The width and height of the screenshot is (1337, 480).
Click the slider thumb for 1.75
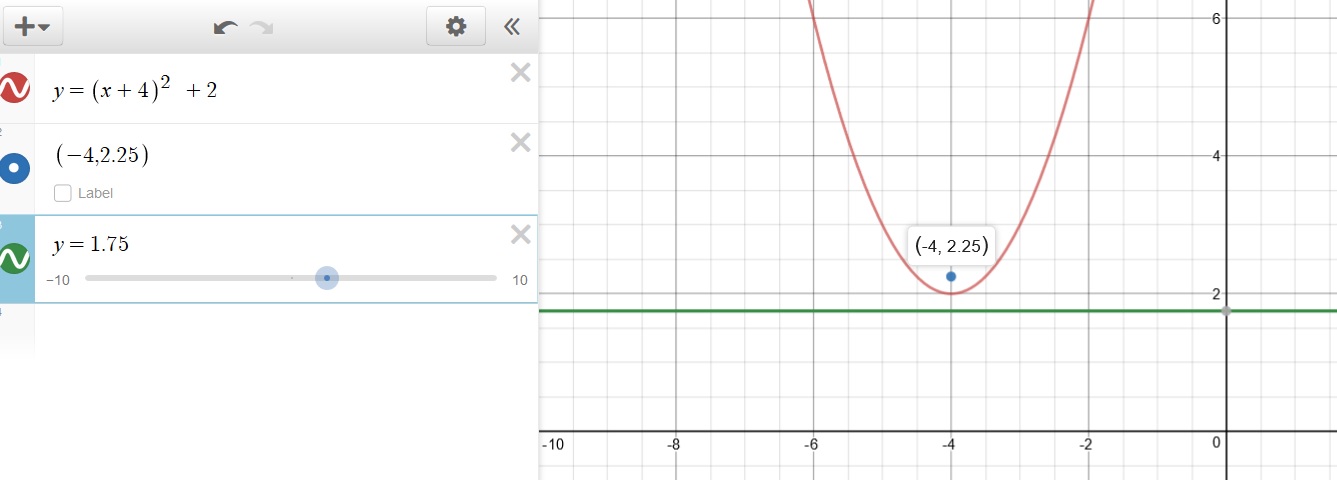[327, 278]
